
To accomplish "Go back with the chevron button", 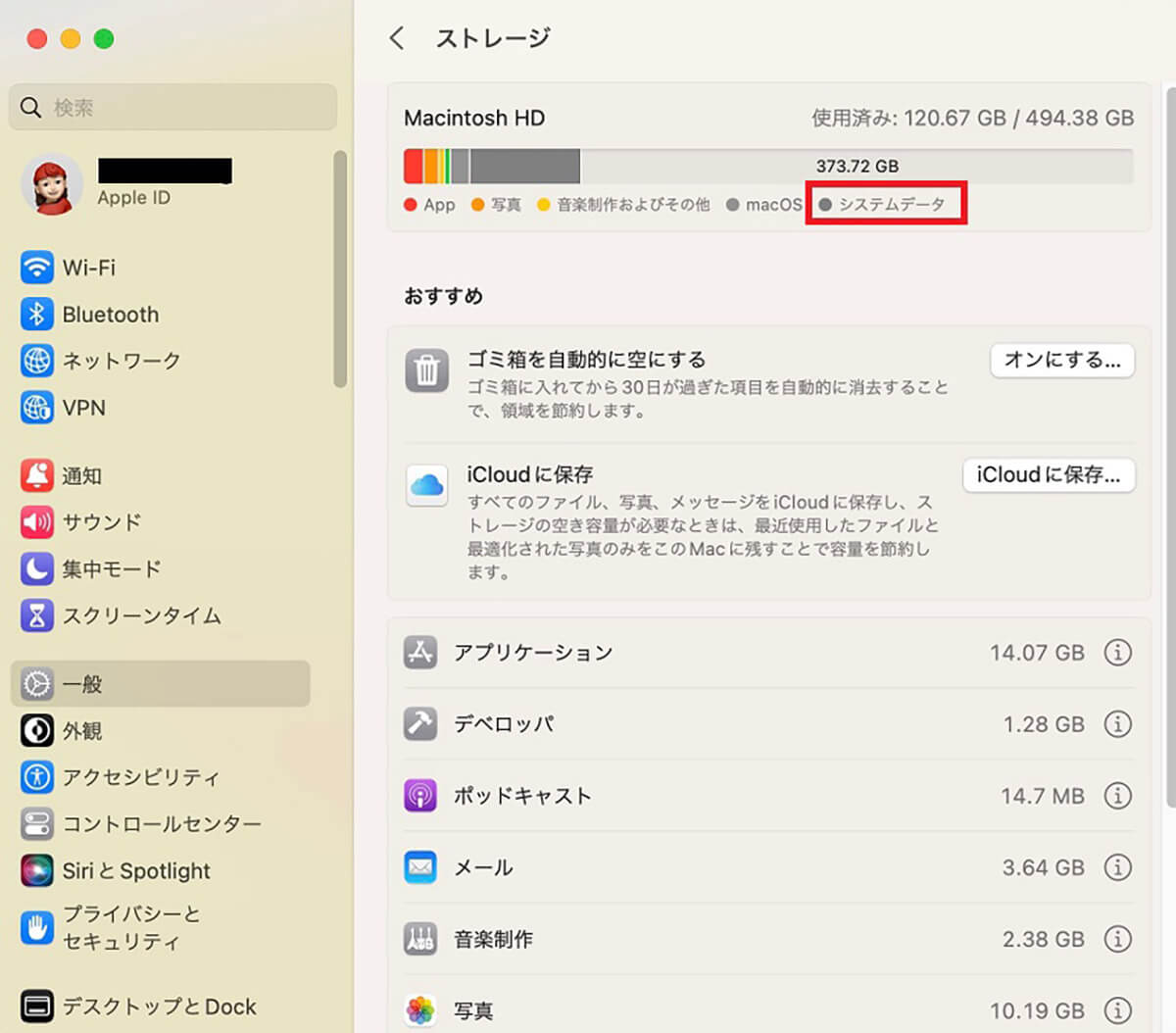I will pyautogui.click(x=397, y=38).
